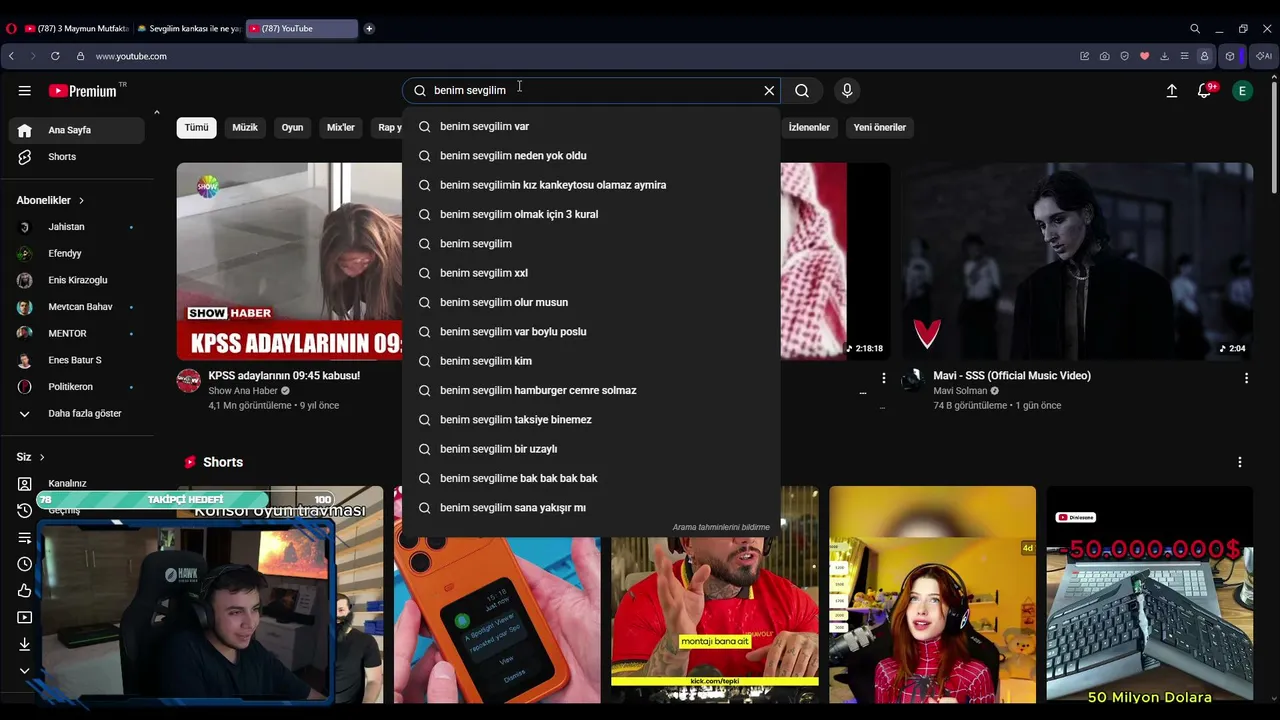Open the shield privacy protection icon
The width and height of the screenshot is (1280, 720).
tap(1124, 56)
